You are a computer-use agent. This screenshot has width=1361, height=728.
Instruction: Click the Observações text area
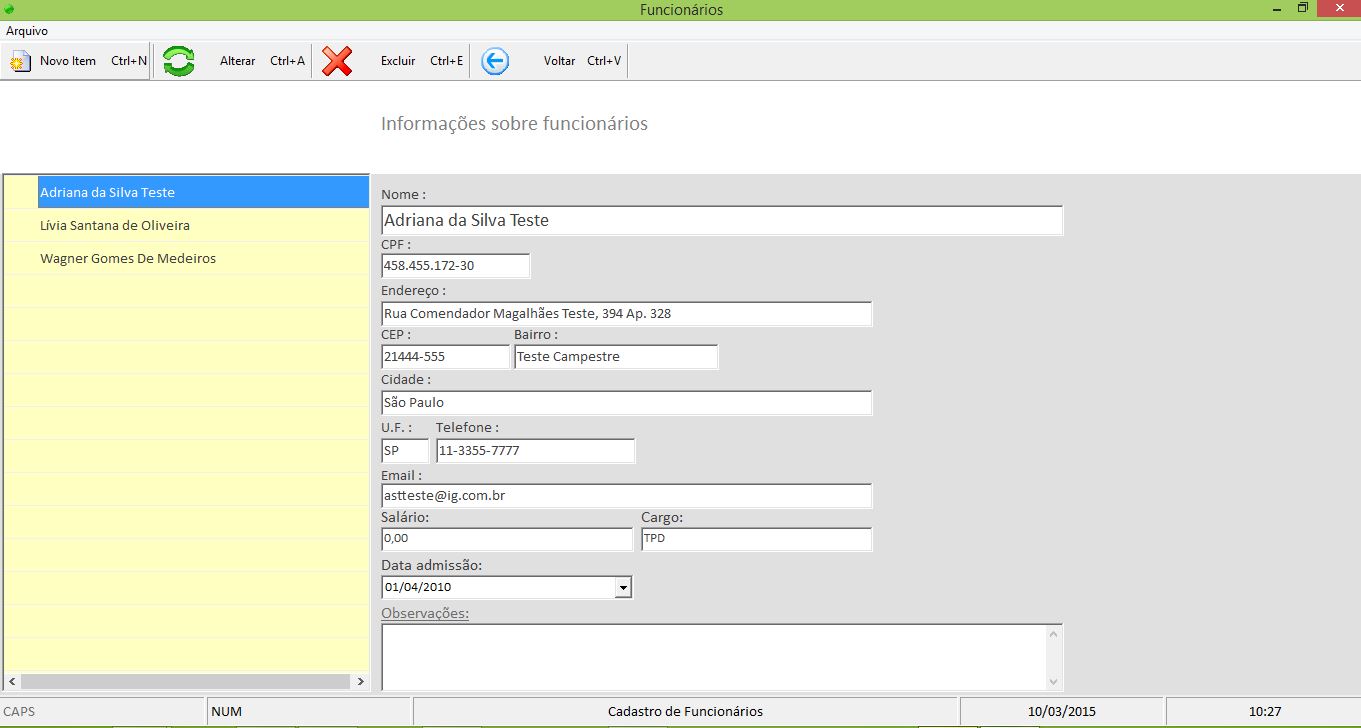click(x=712, y=656)
